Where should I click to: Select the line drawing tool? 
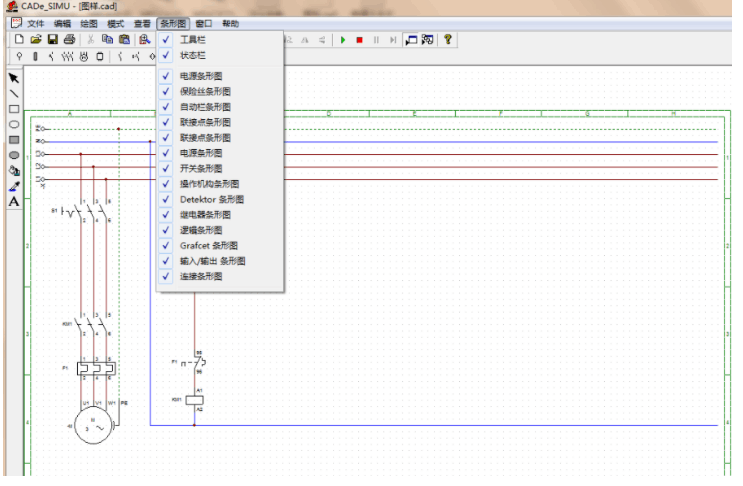14,93
